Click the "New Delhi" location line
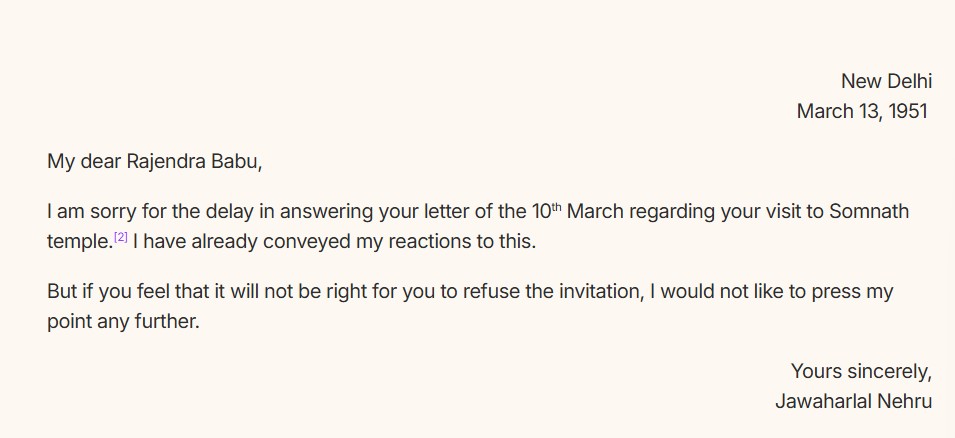955x438 pixels. coord(886,81)
